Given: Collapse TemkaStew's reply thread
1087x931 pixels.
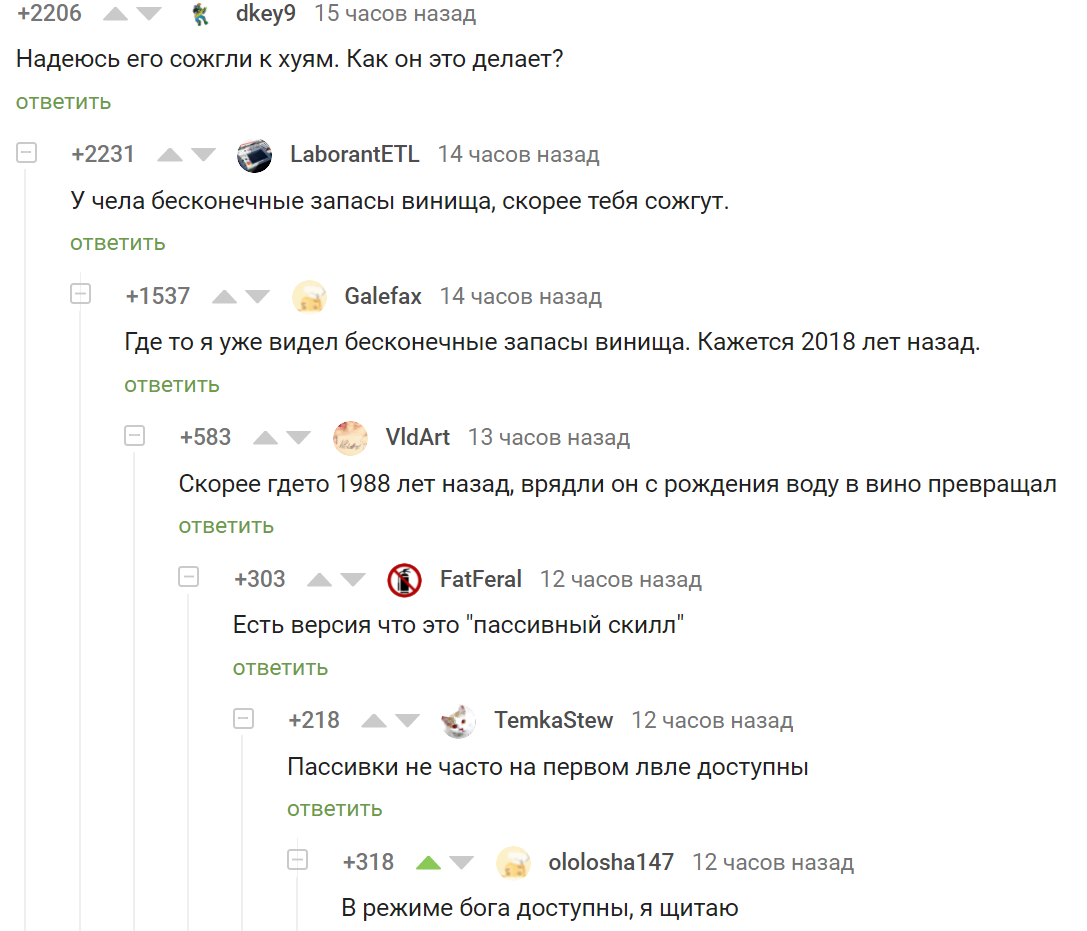Looking at the screenshot, I should point(243,718).
